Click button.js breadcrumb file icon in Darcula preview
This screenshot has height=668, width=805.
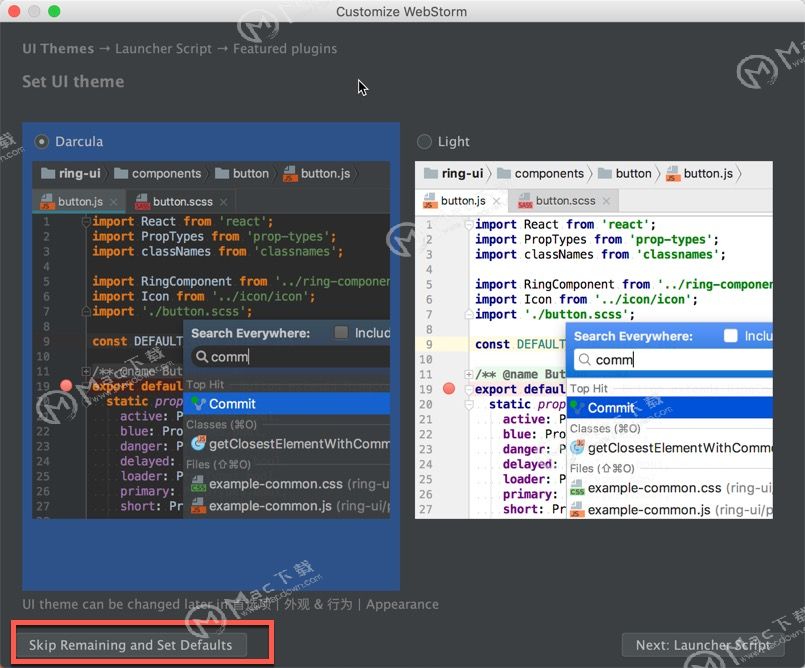[x=290, y=174]
